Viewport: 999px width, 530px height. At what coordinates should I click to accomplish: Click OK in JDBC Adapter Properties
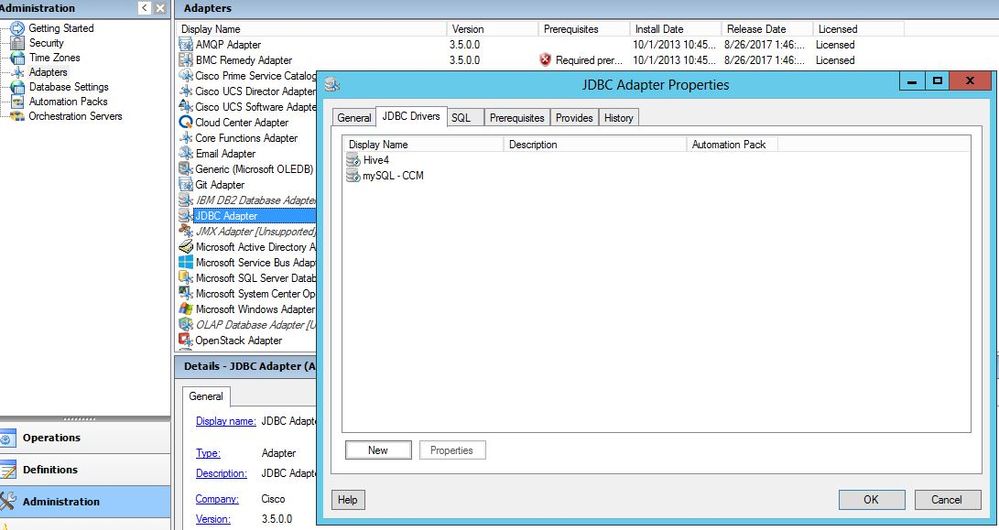871,499
